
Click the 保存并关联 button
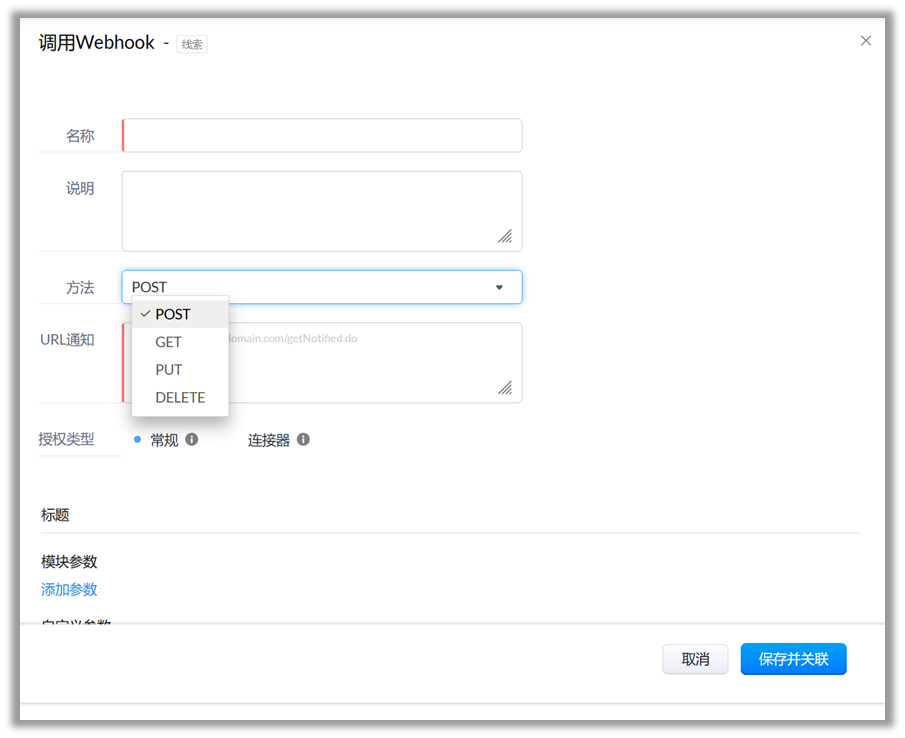(x=793, y=659)
